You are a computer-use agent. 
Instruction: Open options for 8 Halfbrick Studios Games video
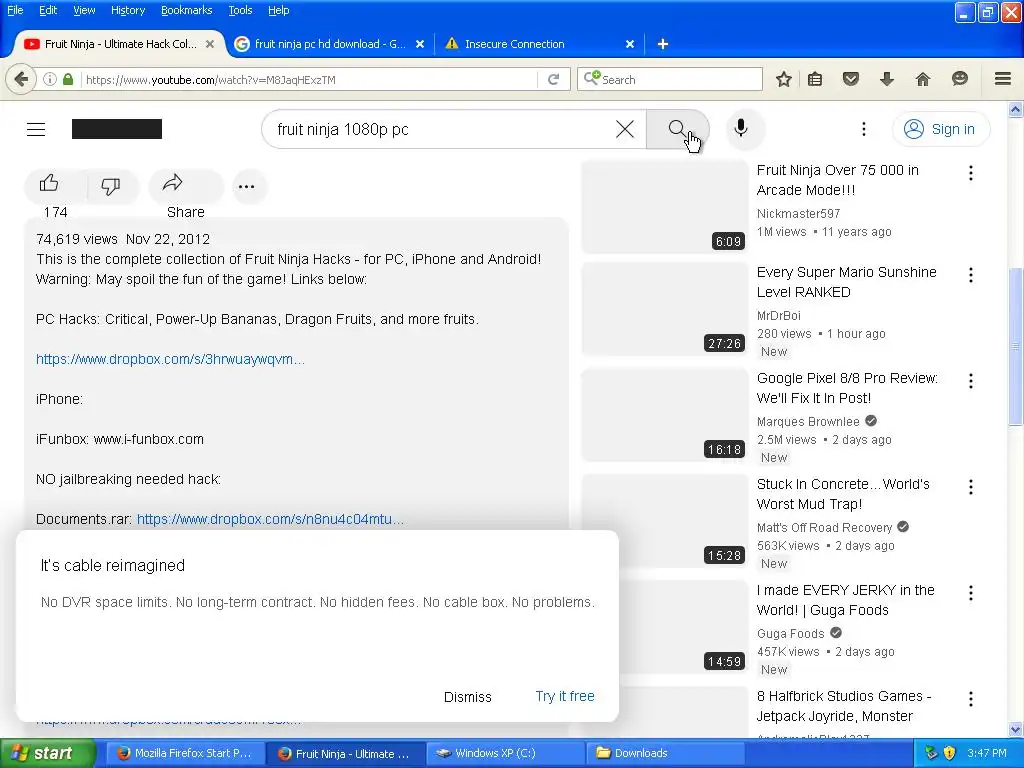[x=970, y=699]
